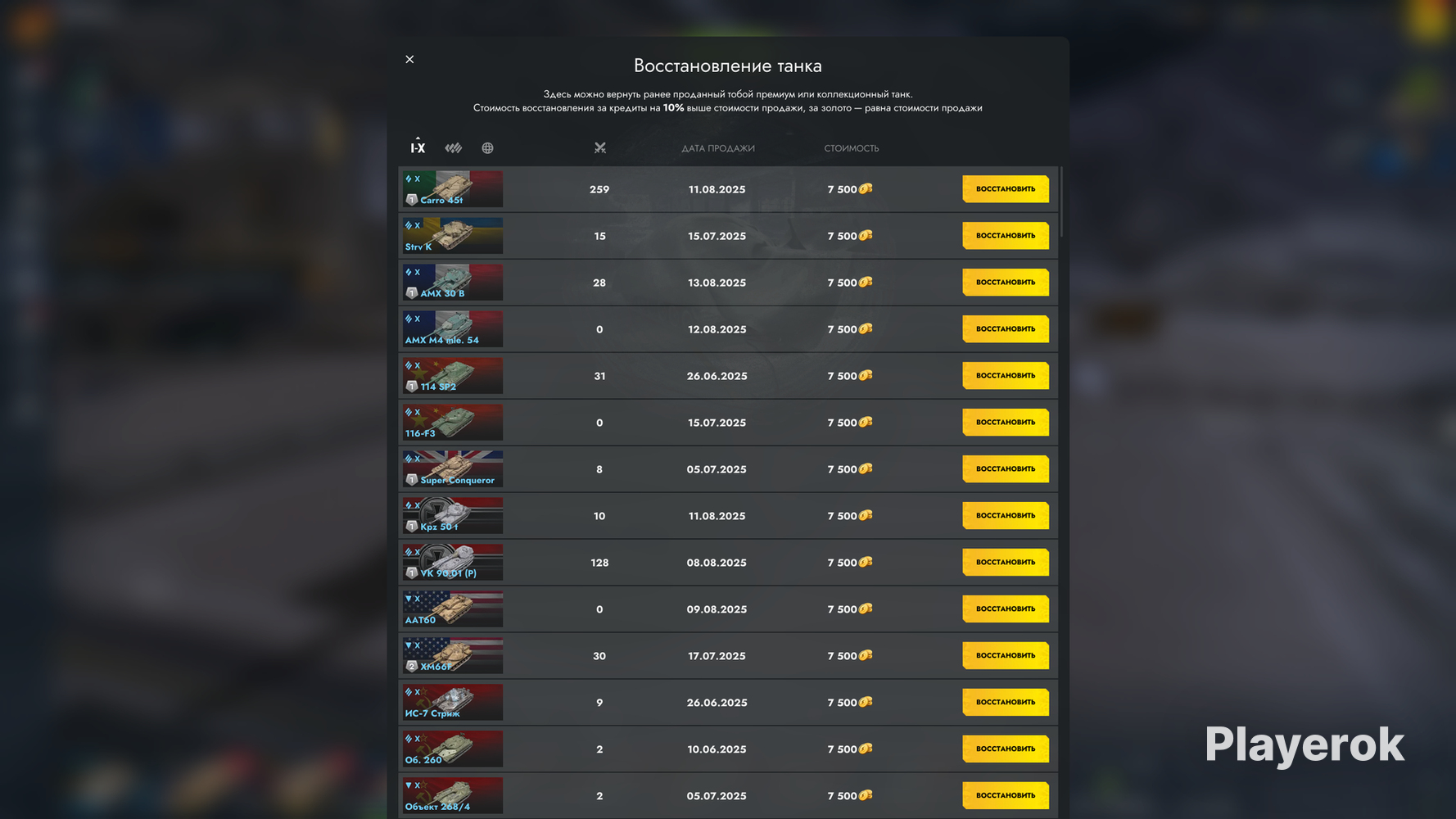Select the 114 SP2 tank thumbnail
This screenshot has height=819, width=1456.
(452, 376)
